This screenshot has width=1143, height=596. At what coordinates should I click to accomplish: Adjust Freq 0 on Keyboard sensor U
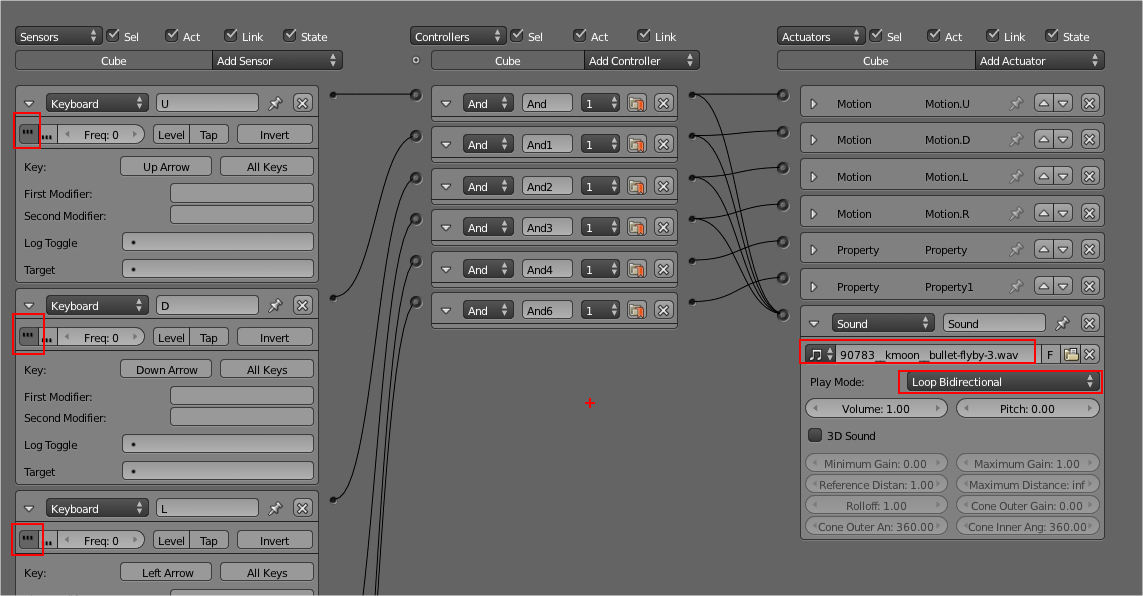point(101,135)
